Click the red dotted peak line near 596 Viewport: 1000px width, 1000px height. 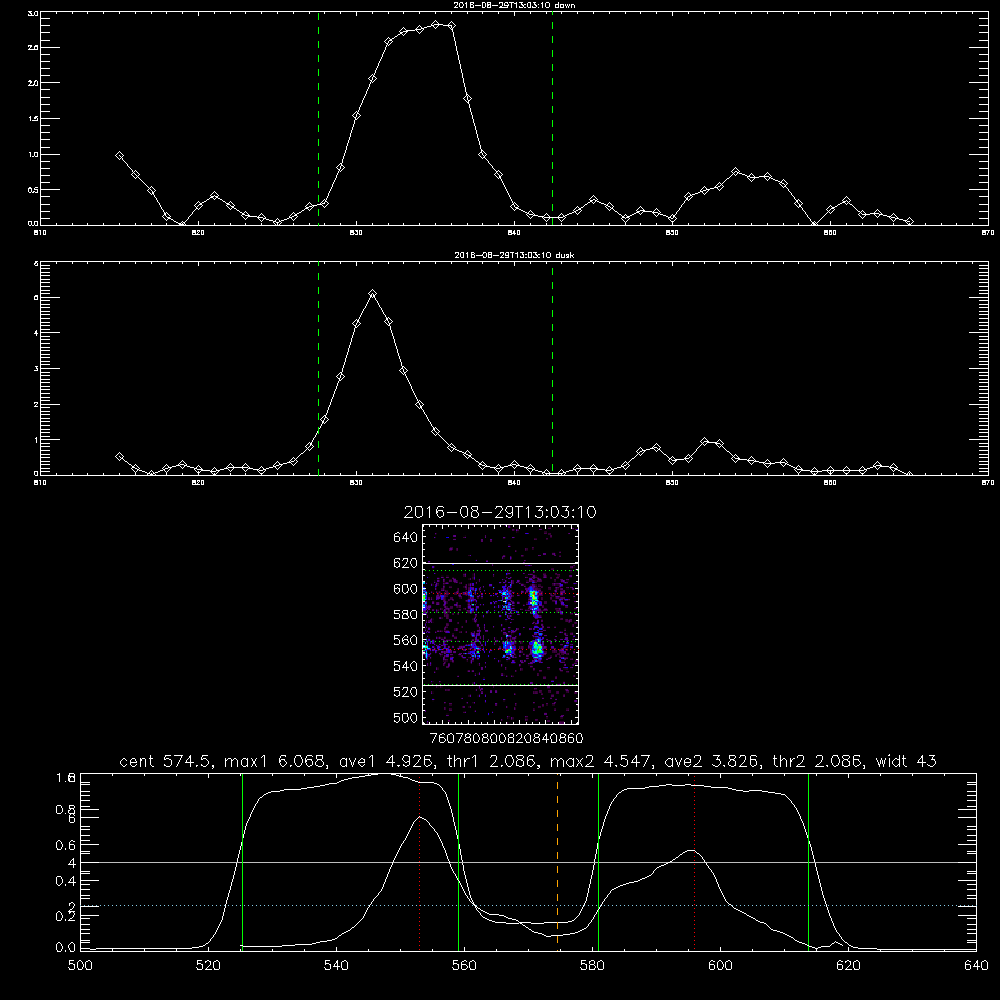point(694,863)
